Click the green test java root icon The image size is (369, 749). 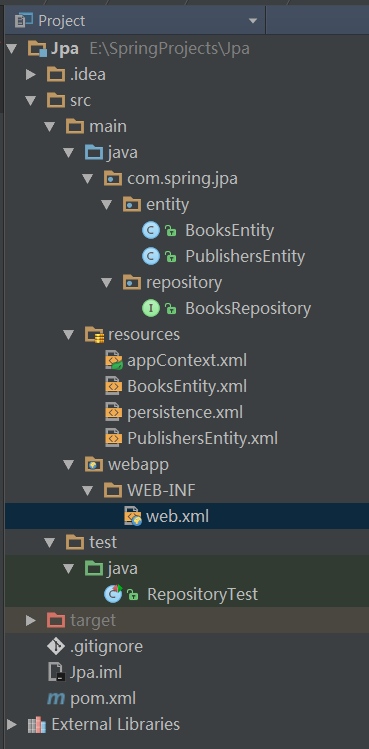pos(94,568)
